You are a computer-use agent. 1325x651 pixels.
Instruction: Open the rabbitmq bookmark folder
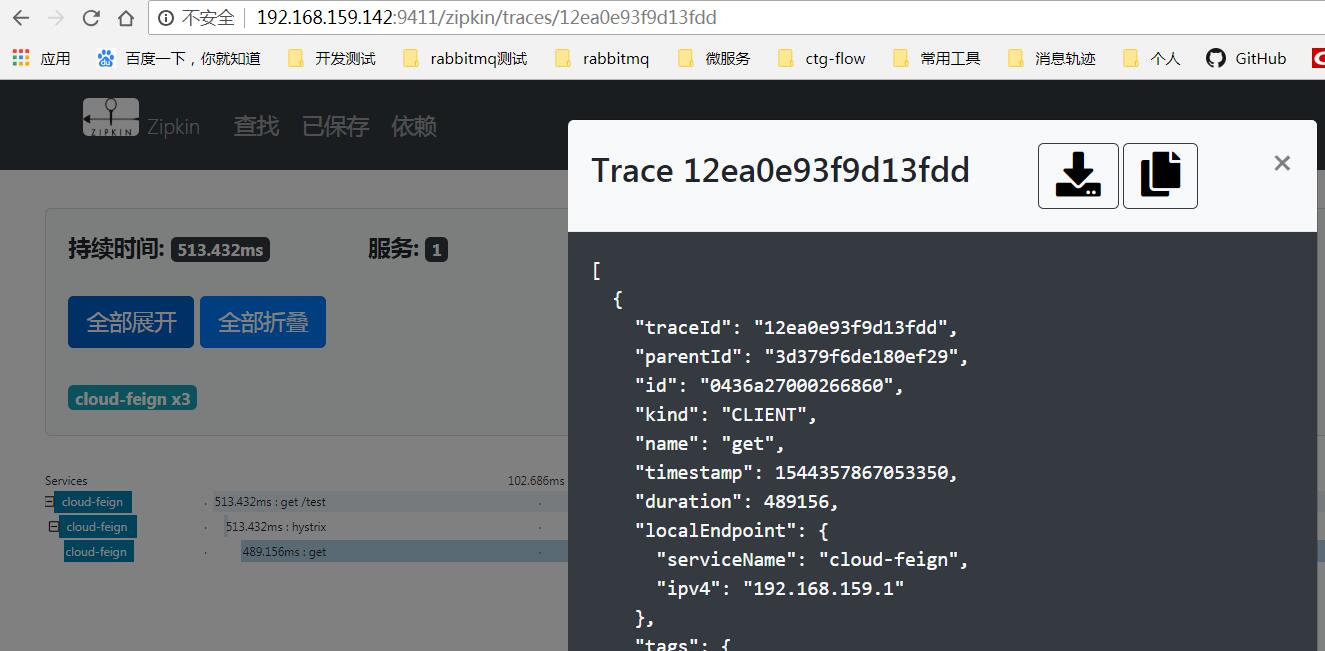pyautogui.click(x=601, y=58)
